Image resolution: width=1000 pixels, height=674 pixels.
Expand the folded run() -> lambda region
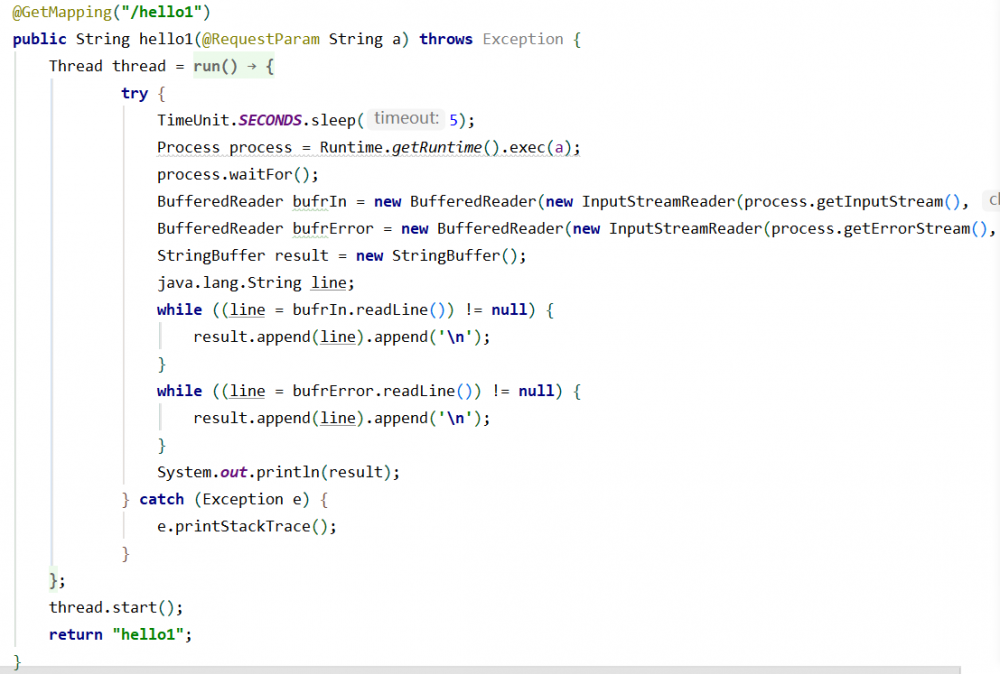233,66
